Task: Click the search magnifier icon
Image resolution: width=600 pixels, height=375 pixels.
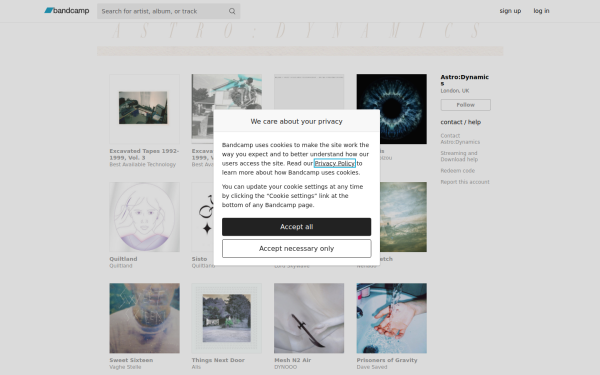Action: (x=232, y=11)
